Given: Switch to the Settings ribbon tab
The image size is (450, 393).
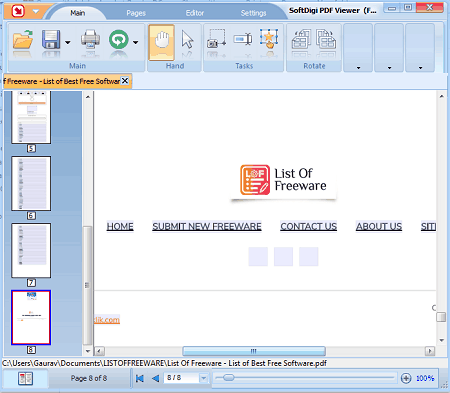Looking at the screenshot, I should coord(253,13).
